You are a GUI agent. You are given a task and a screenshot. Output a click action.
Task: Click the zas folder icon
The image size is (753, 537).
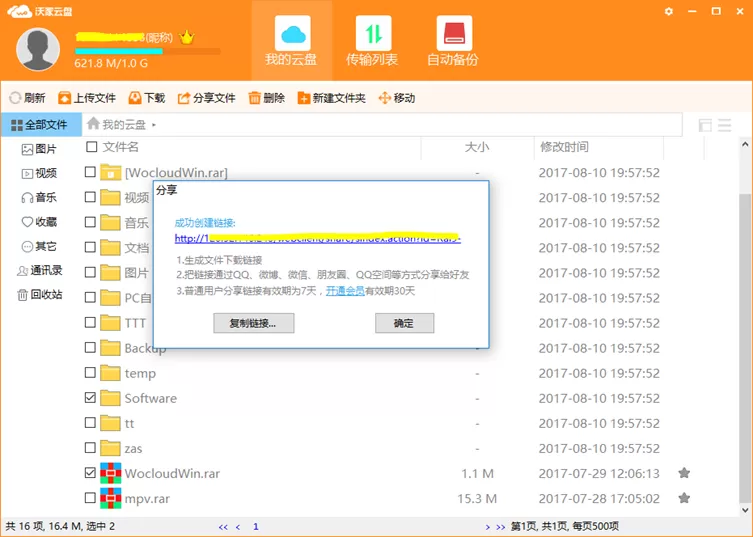(x=110, y=448)
